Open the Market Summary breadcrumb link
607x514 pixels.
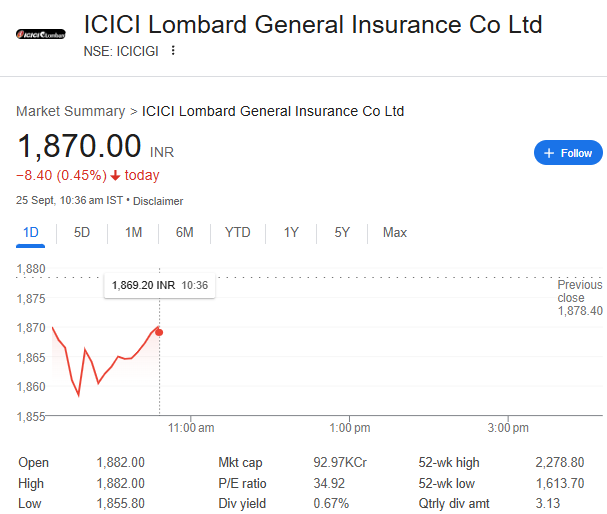pos(70,111)
